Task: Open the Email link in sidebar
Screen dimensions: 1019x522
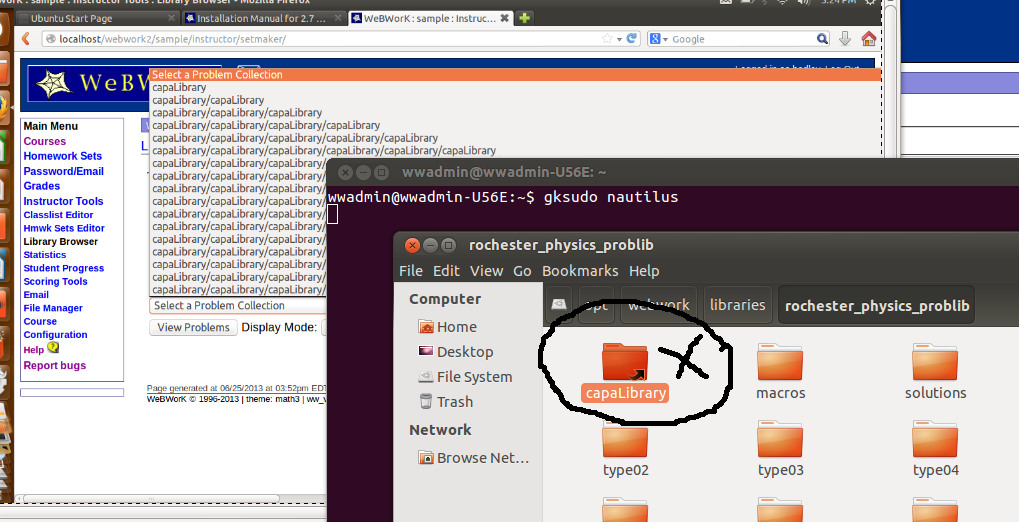Action: click(x=36, y=294)
